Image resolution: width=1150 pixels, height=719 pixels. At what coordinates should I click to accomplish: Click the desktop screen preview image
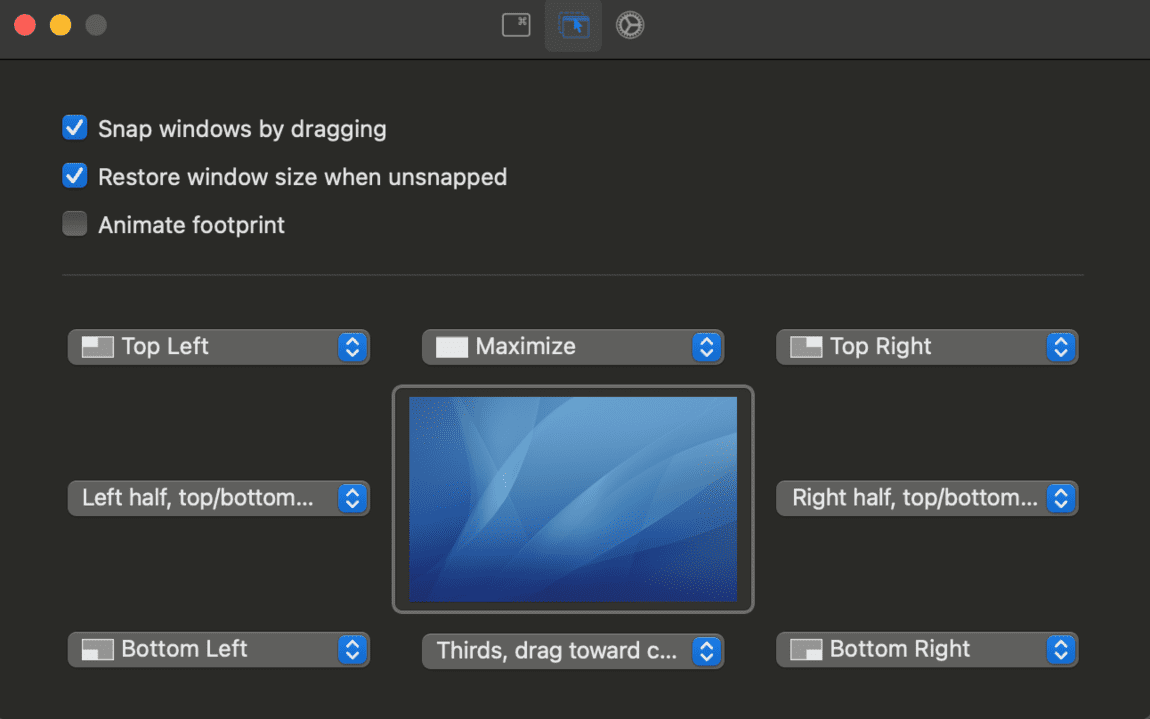(573, 499)
